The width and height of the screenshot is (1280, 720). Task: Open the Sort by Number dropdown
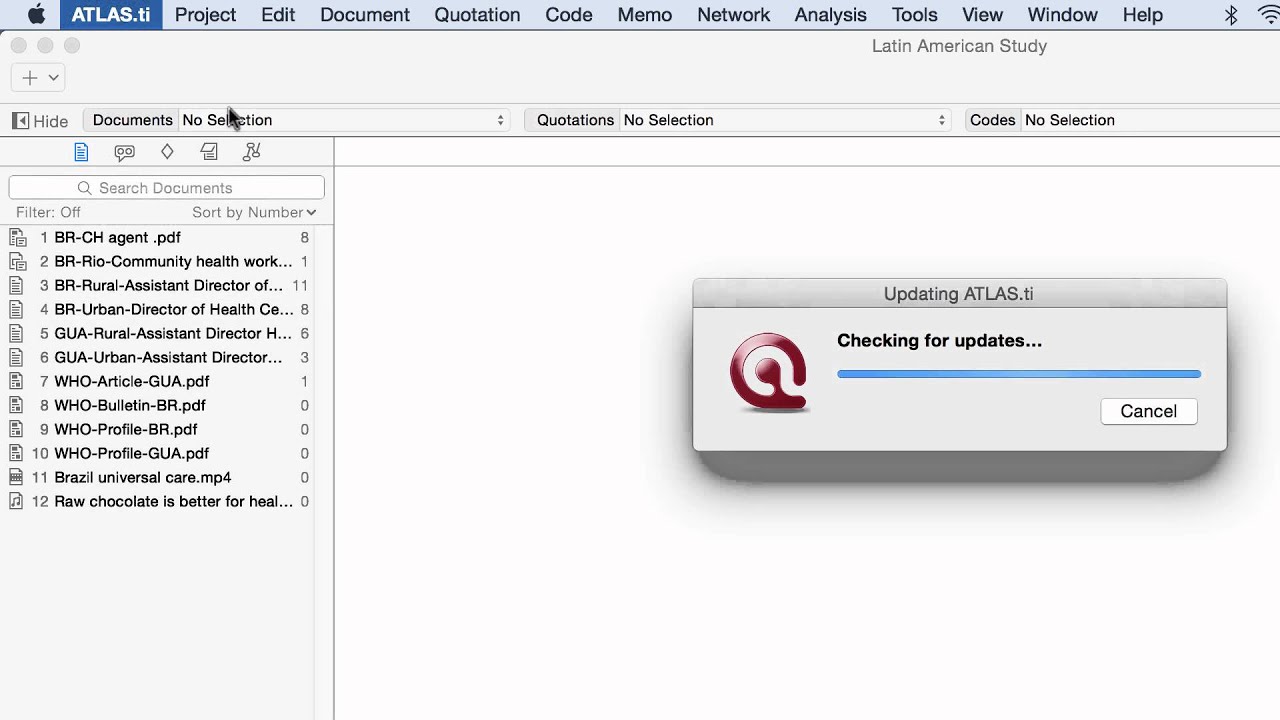click(x=254, y=212)
